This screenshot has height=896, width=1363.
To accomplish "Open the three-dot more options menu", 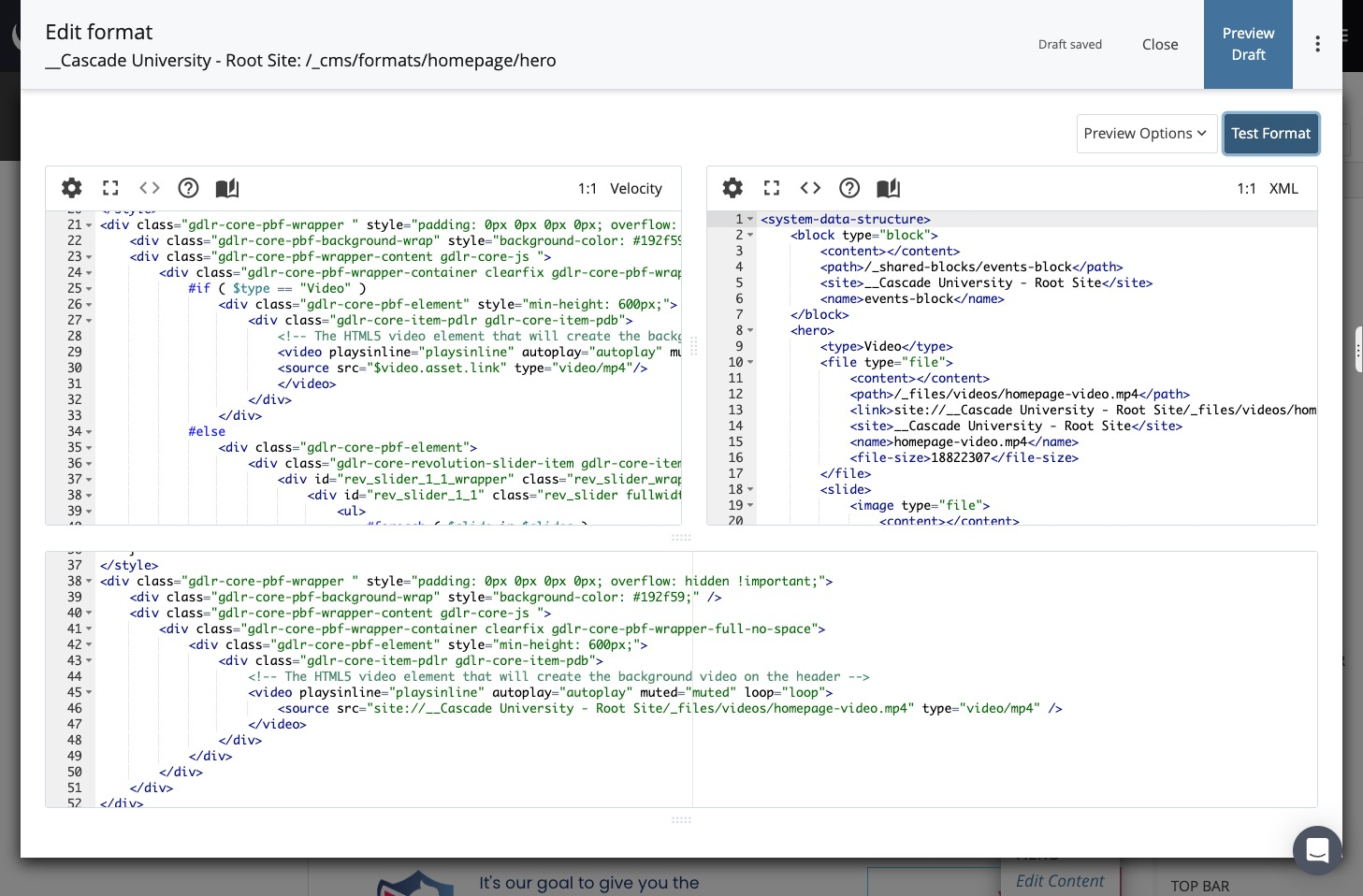I will pyautogui.click(x=1317, y=44).
